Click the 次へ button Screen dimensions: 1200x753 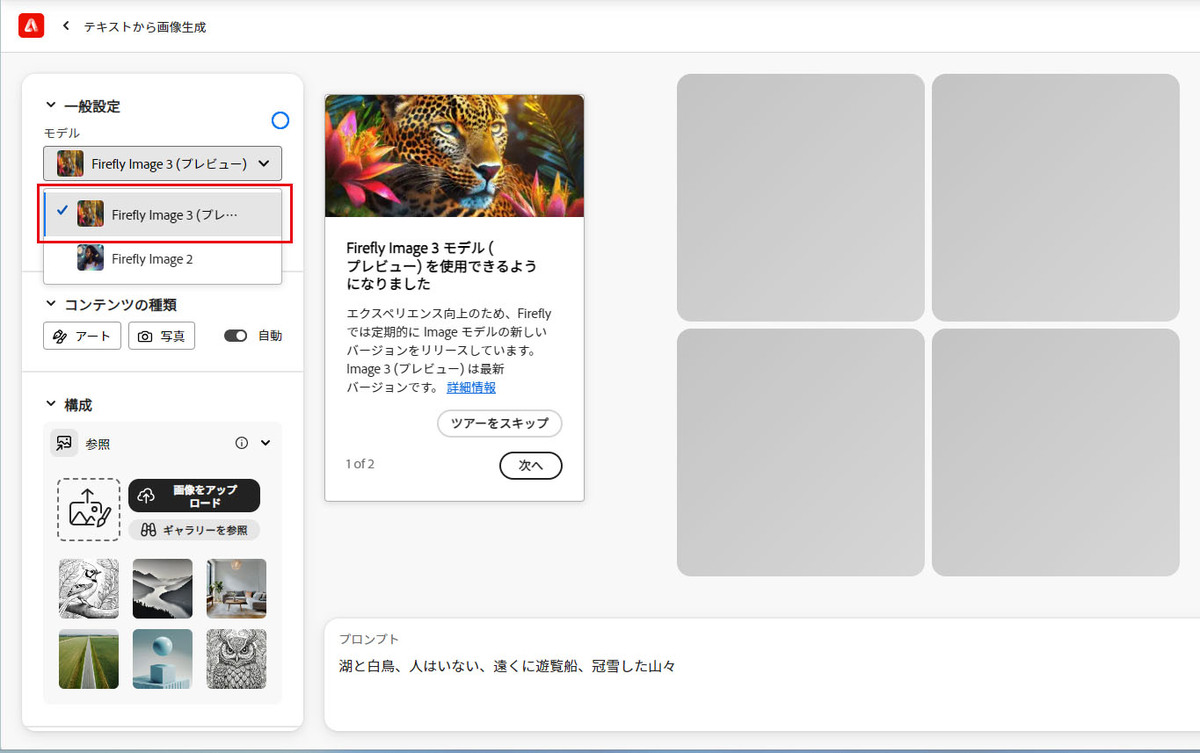click(531, 465)
